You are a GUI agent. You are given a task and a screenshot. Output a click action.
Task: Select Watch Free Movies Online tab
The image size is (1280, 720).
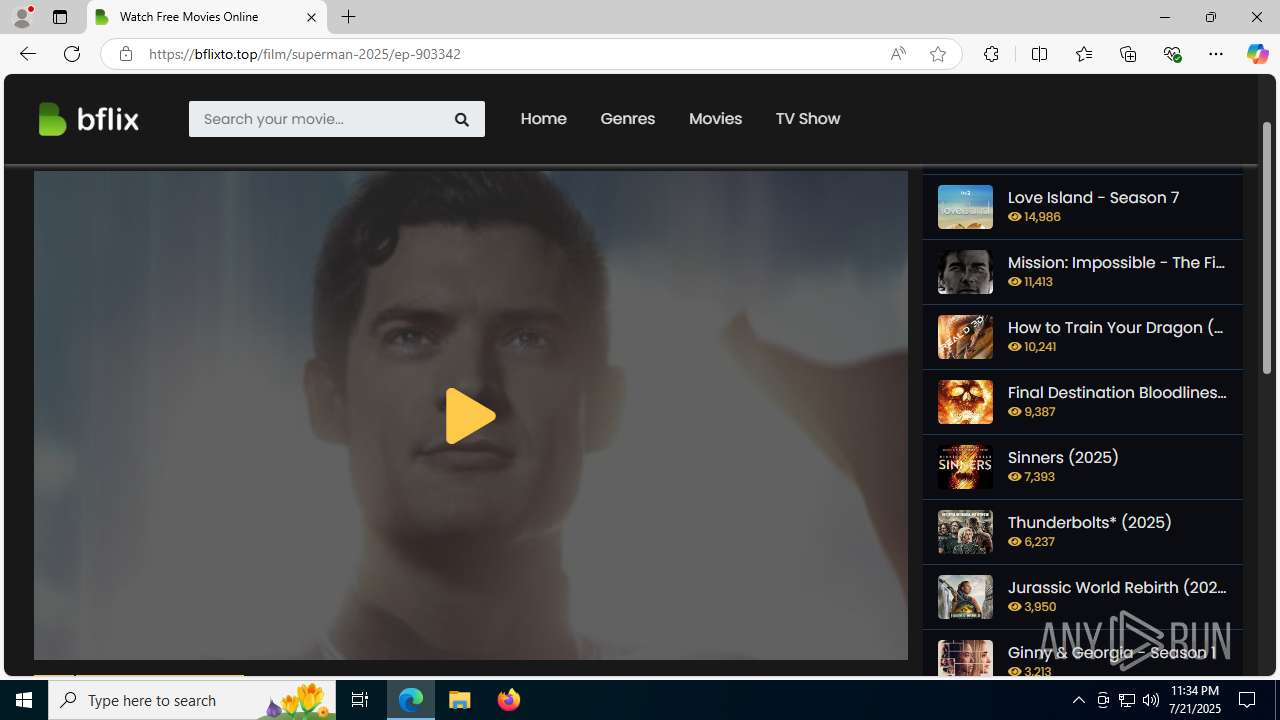pos(207,17)
